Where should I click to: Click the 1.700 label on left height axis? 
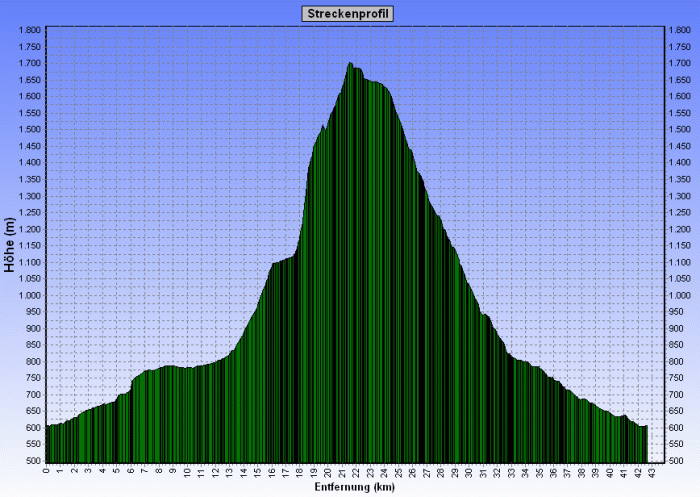[x=29, y=63]
